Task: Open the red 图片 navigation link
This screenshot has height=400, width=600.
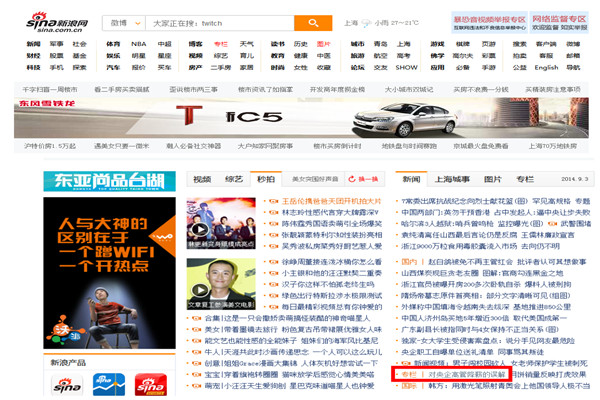Action: pyautogui.click(x=323, y=44)
